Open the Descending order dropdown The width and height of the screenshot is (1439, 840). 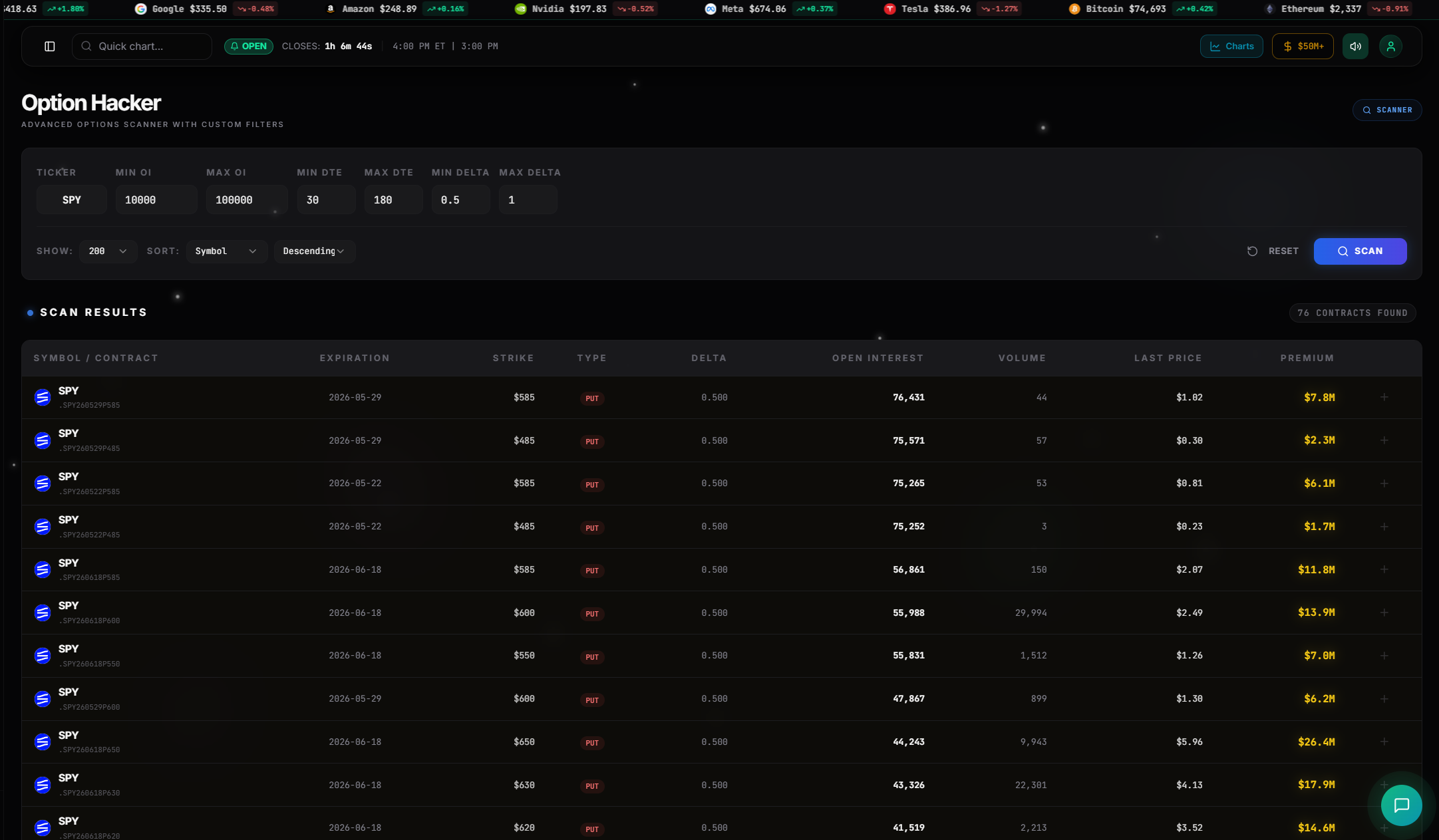(x=315, y=251)
